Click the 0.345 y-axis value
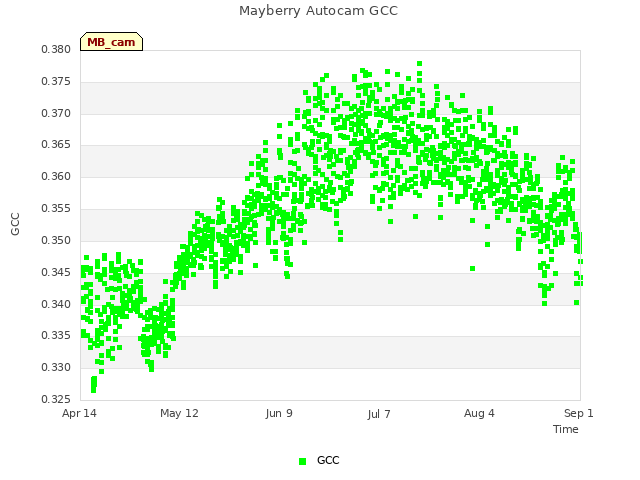Screen dimensions: 640x480 [x=56, y=272]
